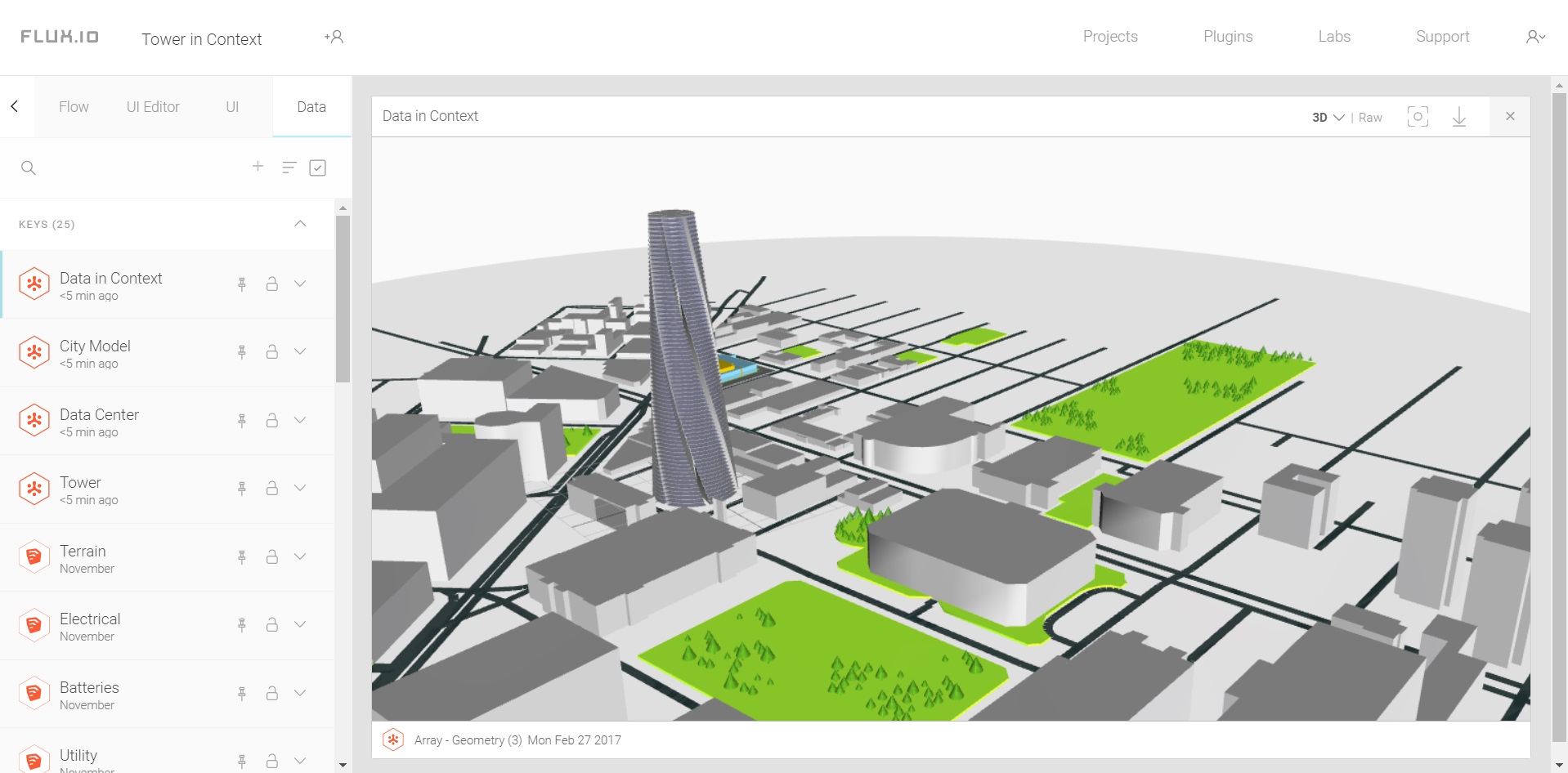Click the Data in Context key icon
Screen dimensions: 1568x773
(34, 284)
